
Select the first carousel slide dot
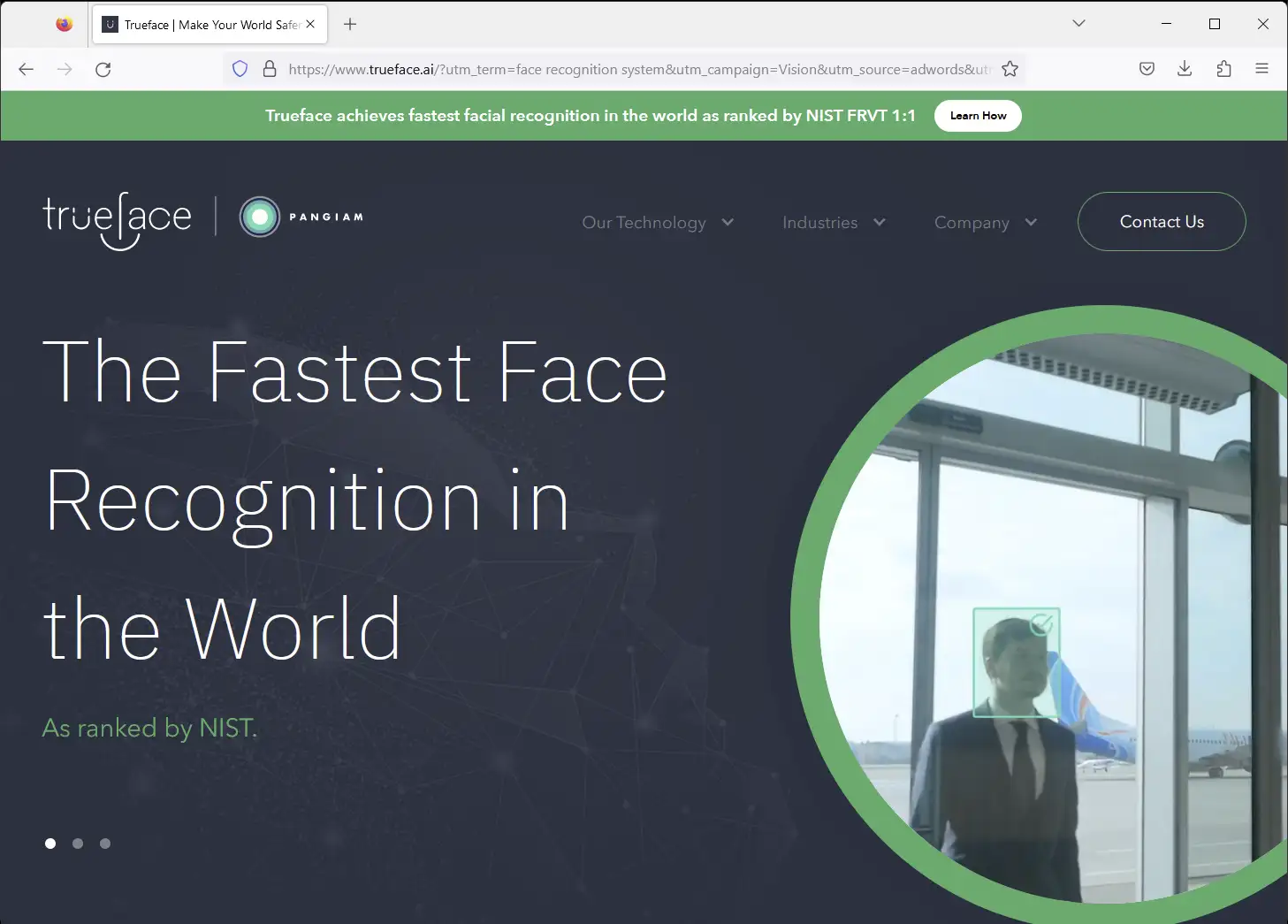coord(50,844)
